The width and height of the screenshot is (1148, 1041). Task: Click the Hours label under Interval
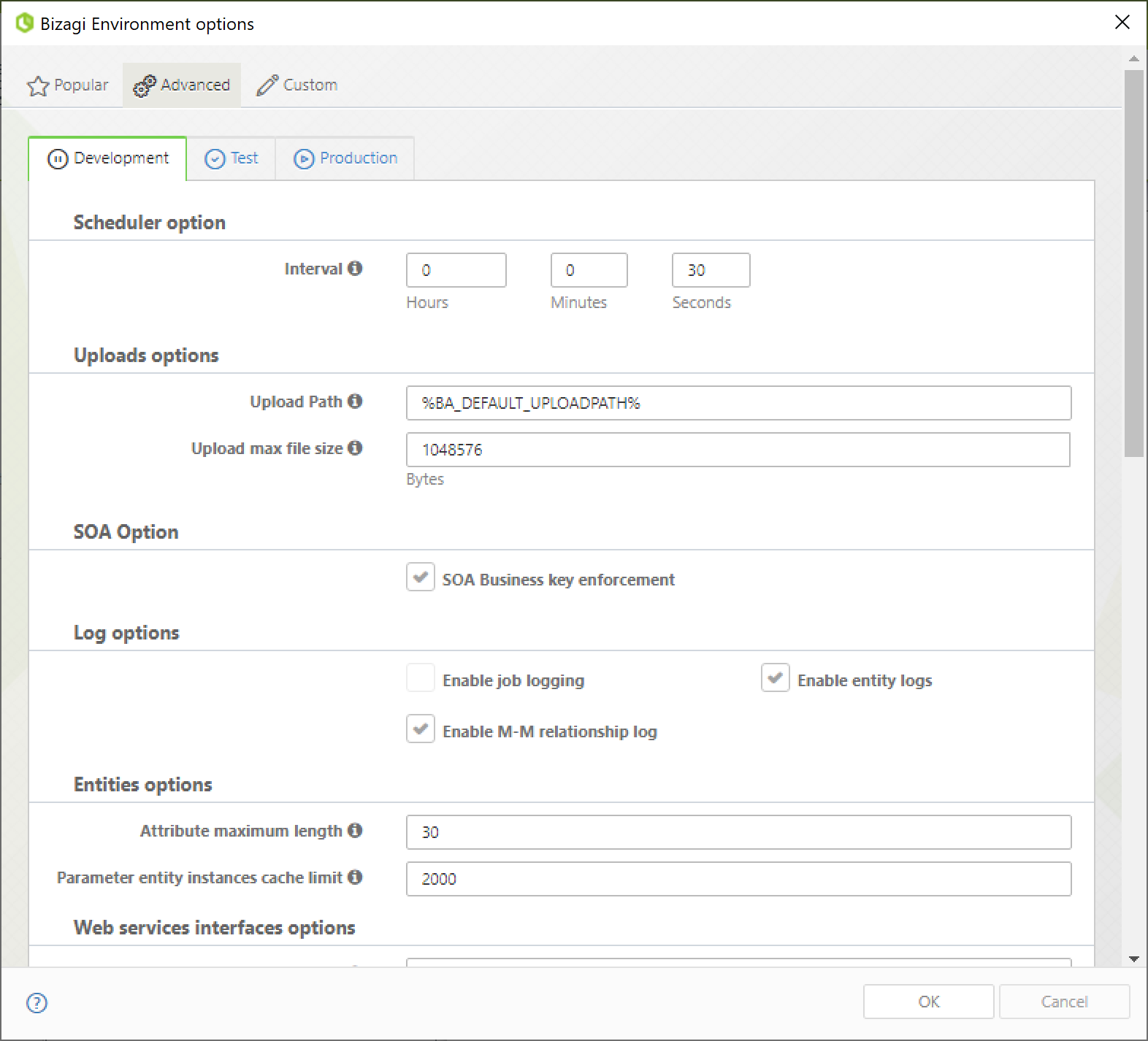click(x=427, y=302)
